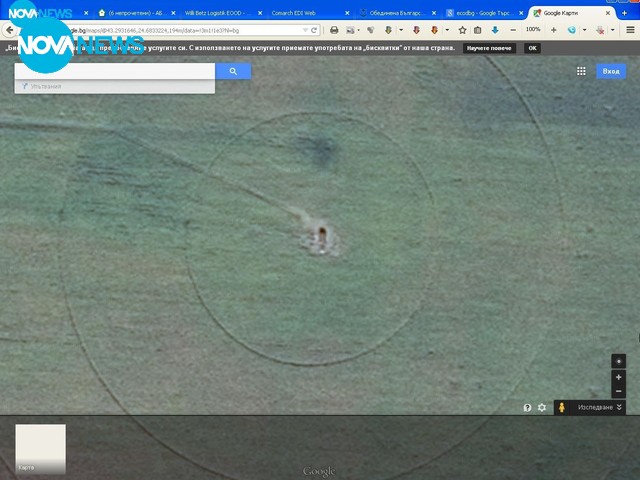Click the Вход sign-in button
Viewport: 640px width, 480px height.
611,71
